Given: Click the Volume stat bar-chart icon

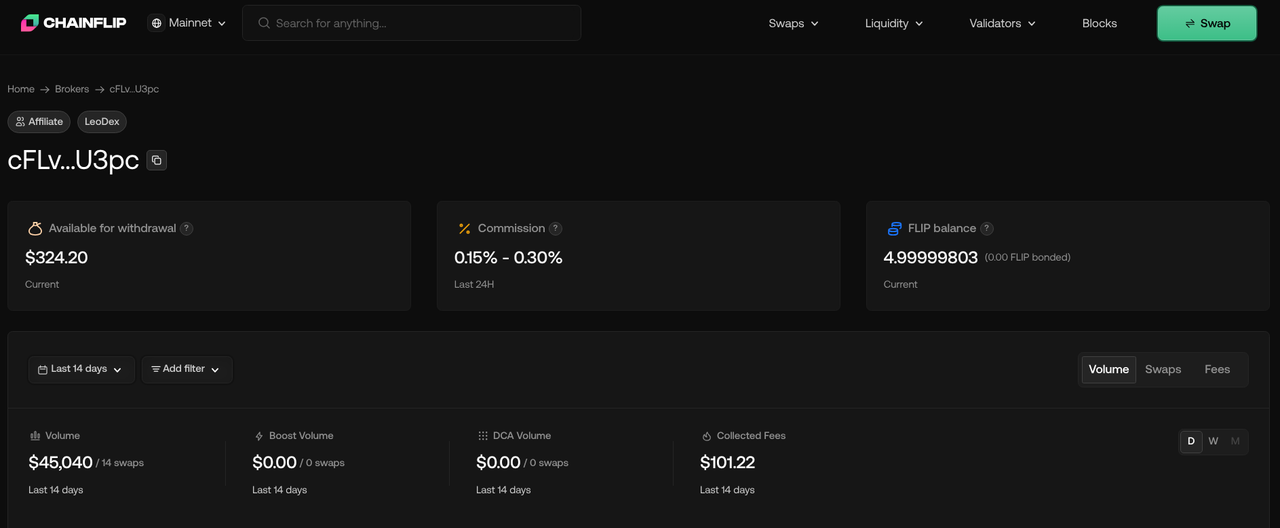Looking at the screenshot, I should click(35, 436).
